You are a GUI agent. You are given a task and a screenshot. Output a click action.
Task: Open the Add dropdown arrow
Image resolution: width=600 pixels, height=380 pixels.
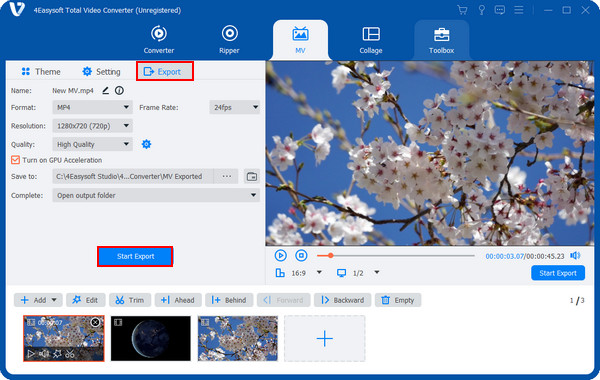54,300
